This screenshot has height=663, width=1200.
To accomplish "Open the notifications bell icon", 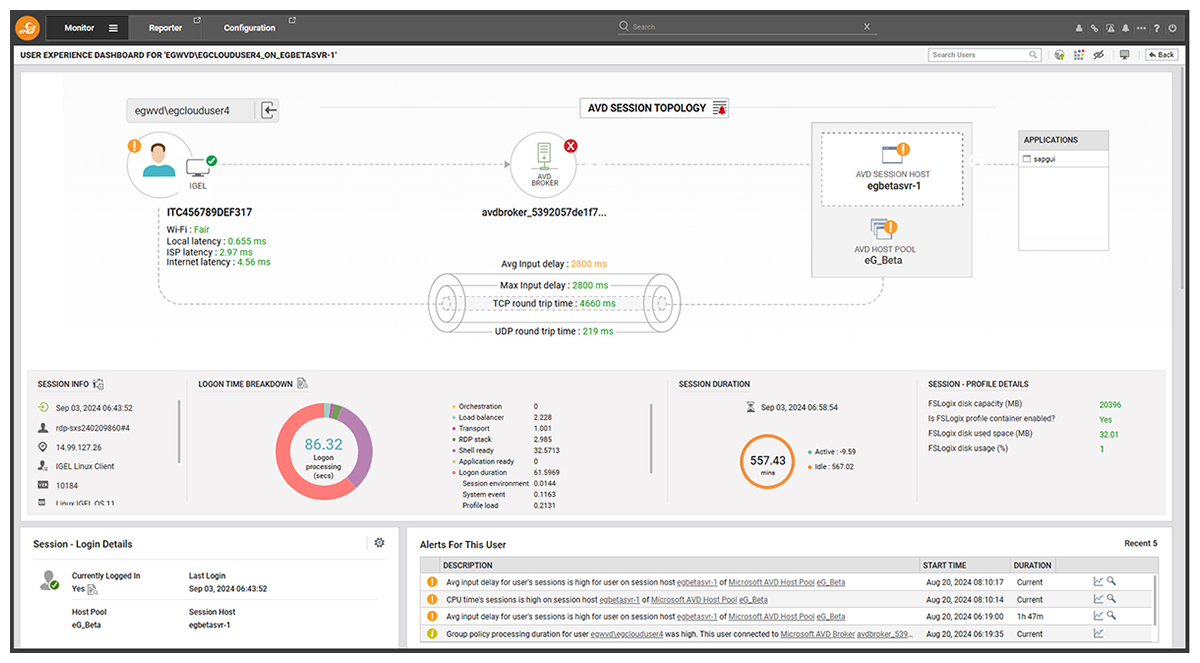I will pyautogui.click(x=1126, y=28).
